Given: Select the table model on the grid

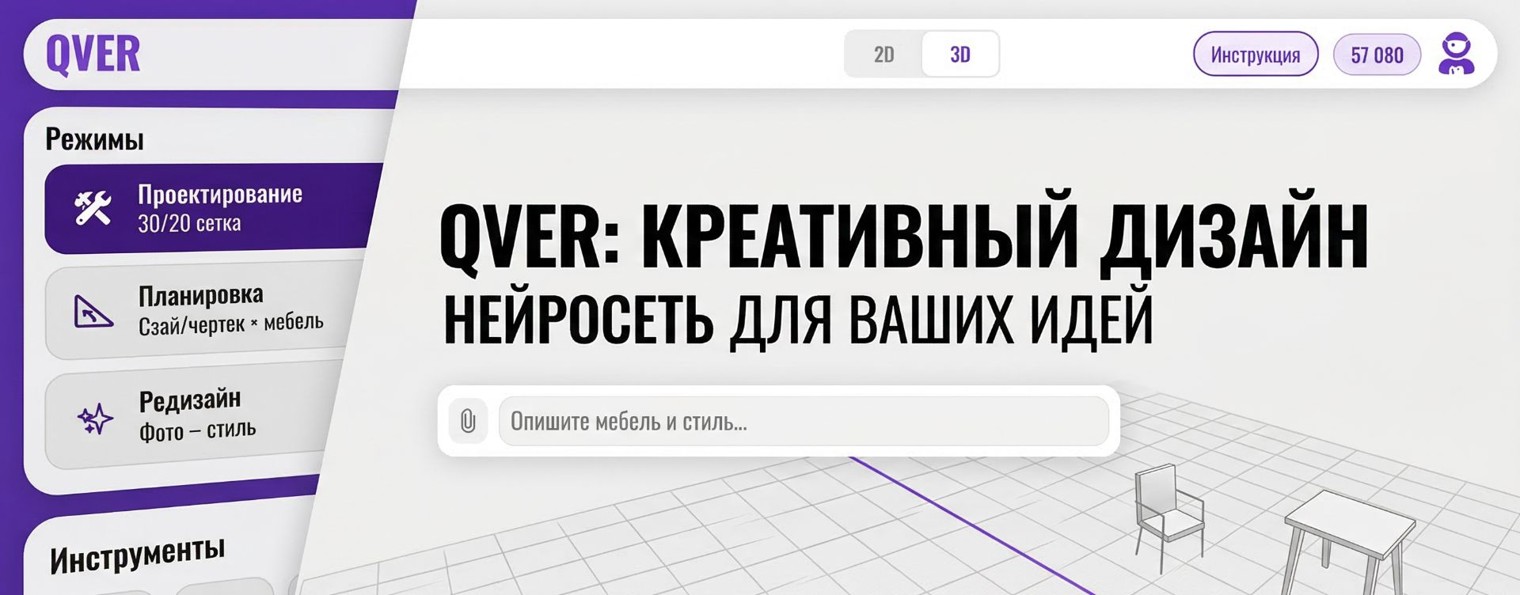Looking at the screenshot, I should [1348, 540].
